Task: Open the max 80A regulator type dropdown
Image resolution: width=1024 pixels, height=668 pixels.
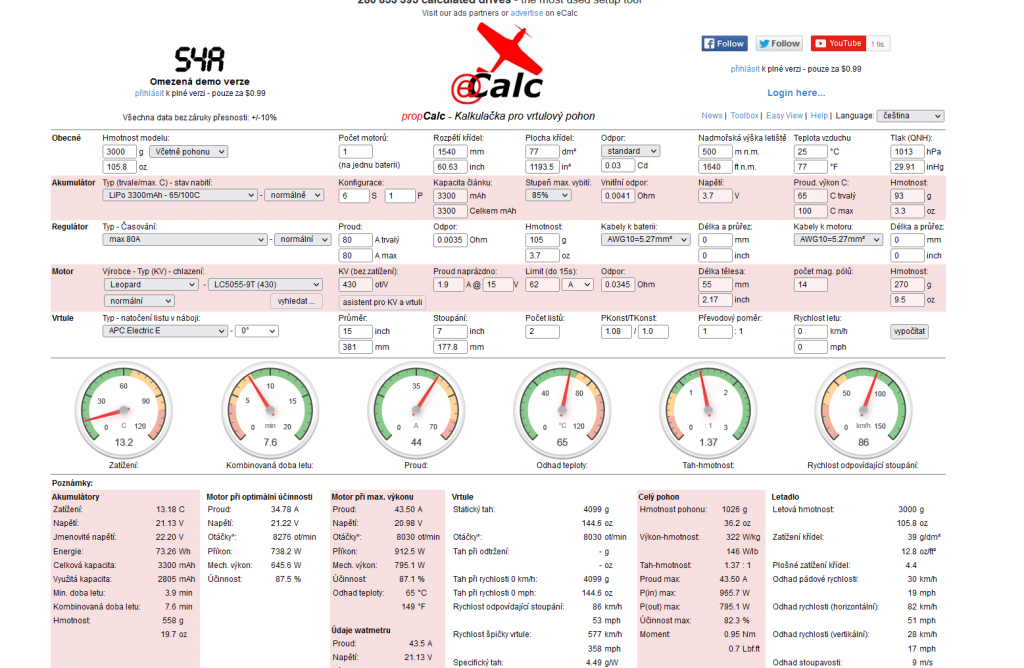Action: tap(185, 240)
